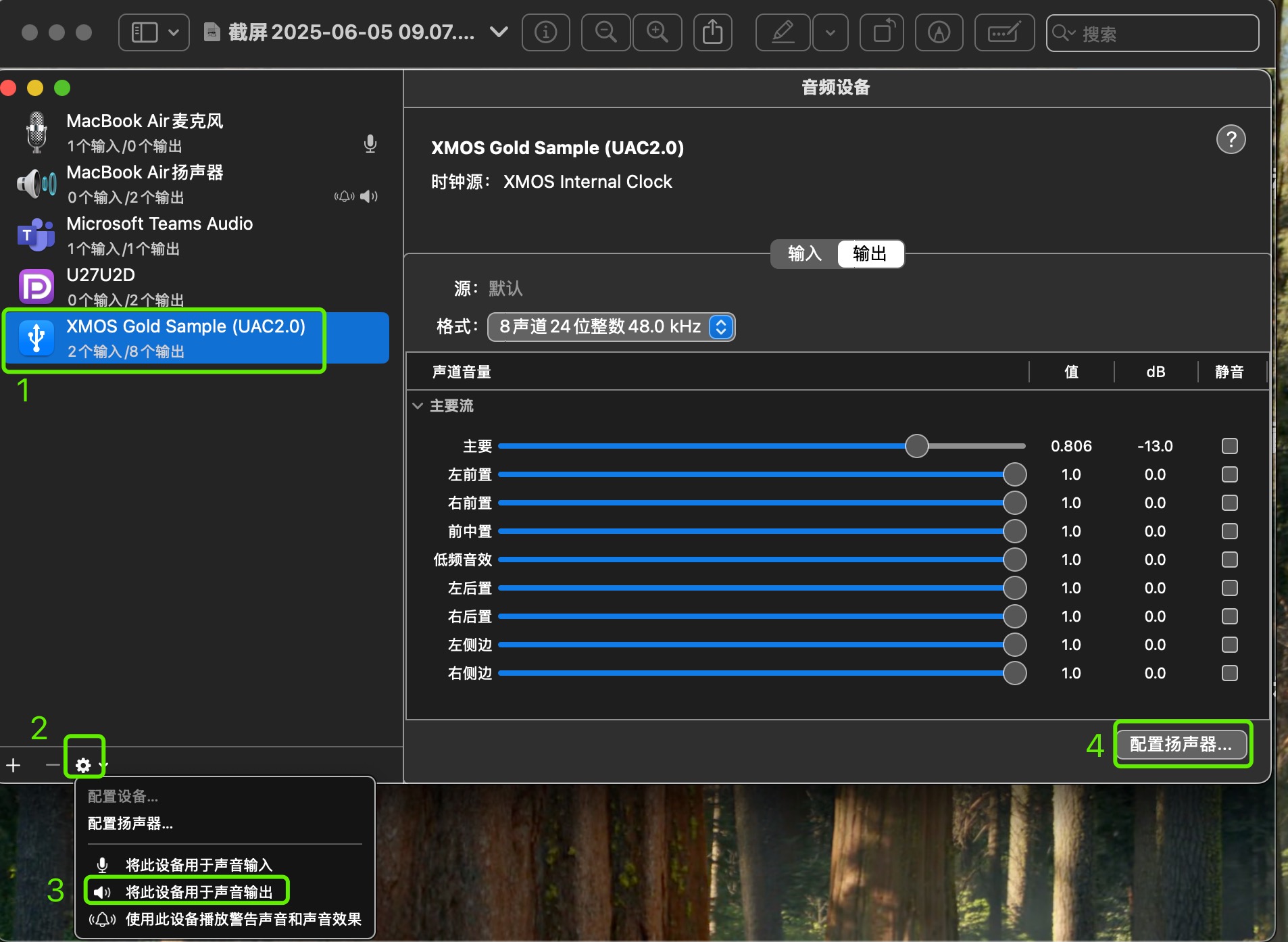The width and height of the screenshot is (1288, 942).
Task: Select the U27U2D display audio icon
Action: point(36,287)
